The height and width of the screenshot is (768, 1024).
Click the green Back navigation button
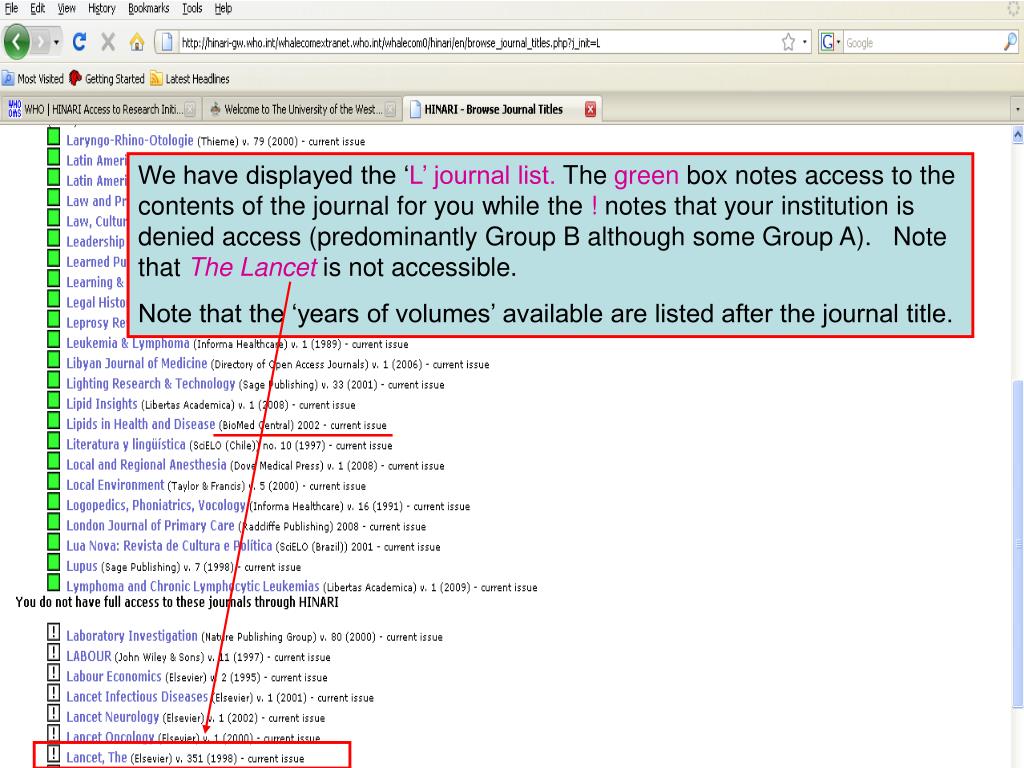pos(17,42)
